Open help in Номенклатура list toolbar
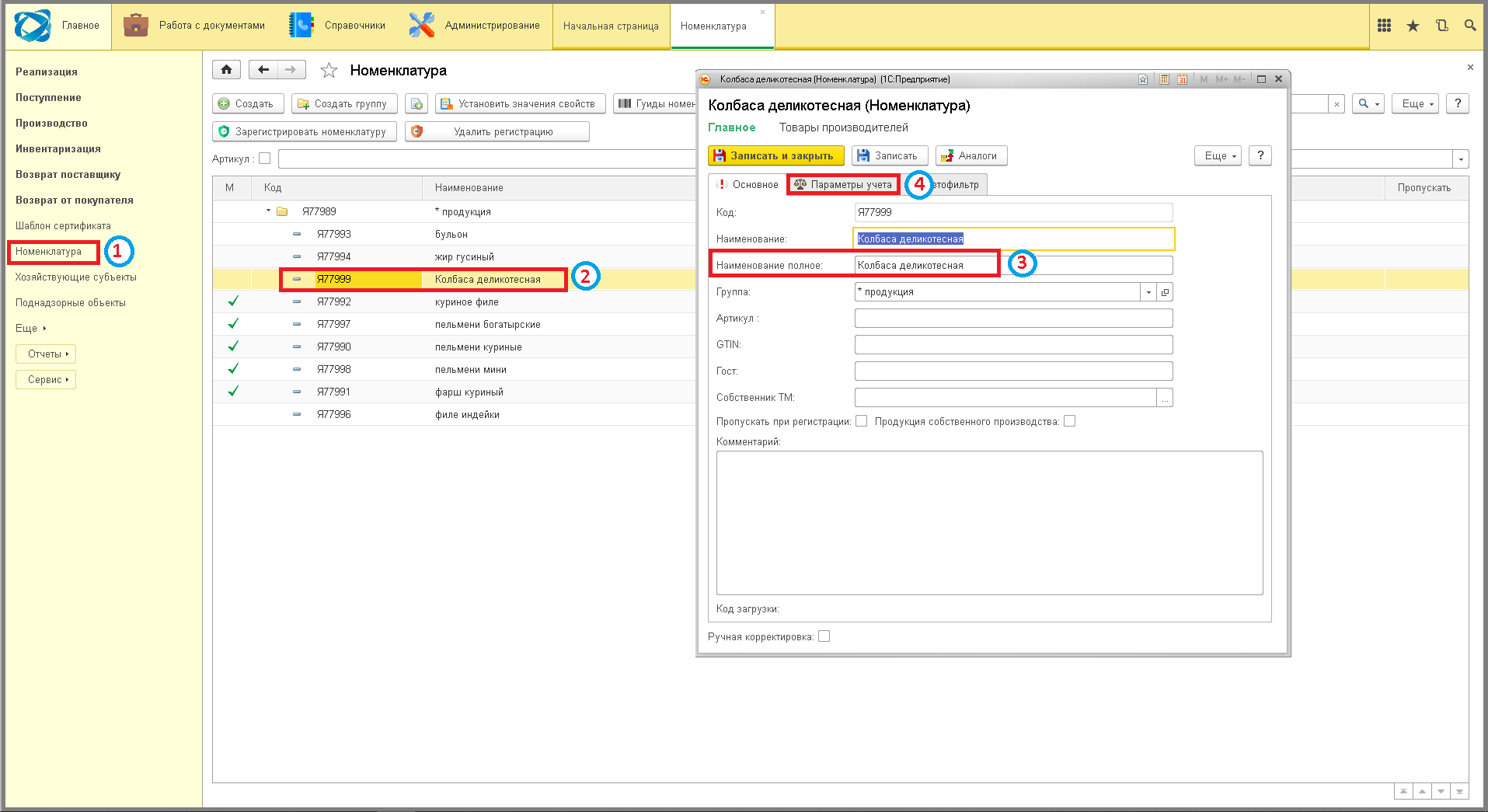This screenshot has height=812, width=1488. [x=1458, y=103]
